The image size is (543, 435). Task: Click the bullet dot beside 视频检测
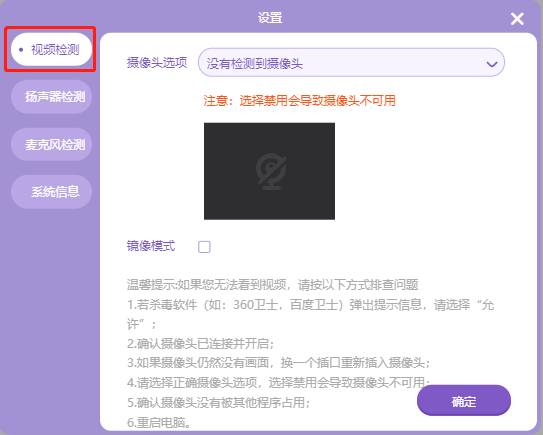pyautogui.click(x=21, y=50)
